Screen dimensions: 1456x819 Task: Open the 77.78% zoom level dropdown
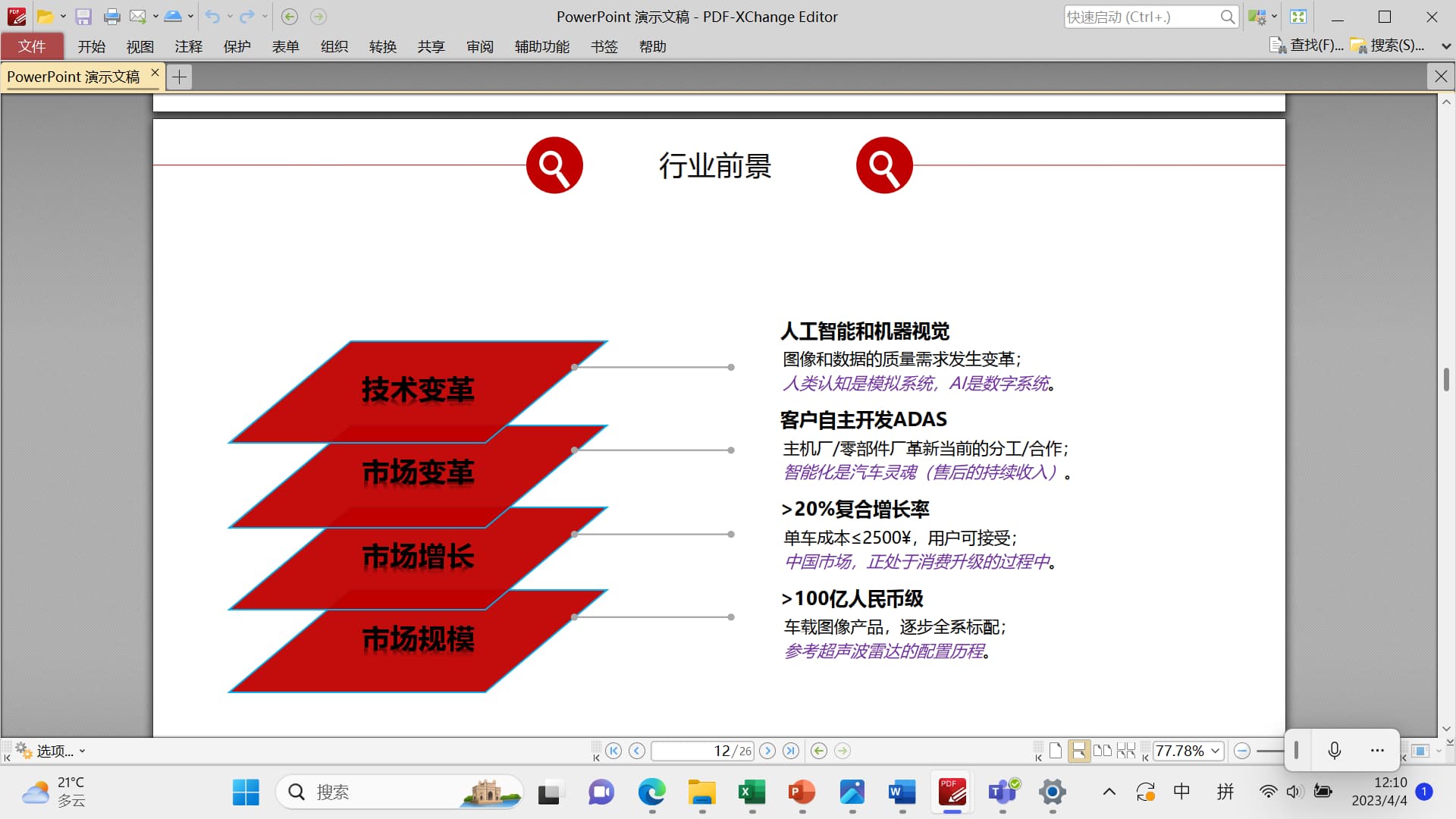coord(1216,751)
